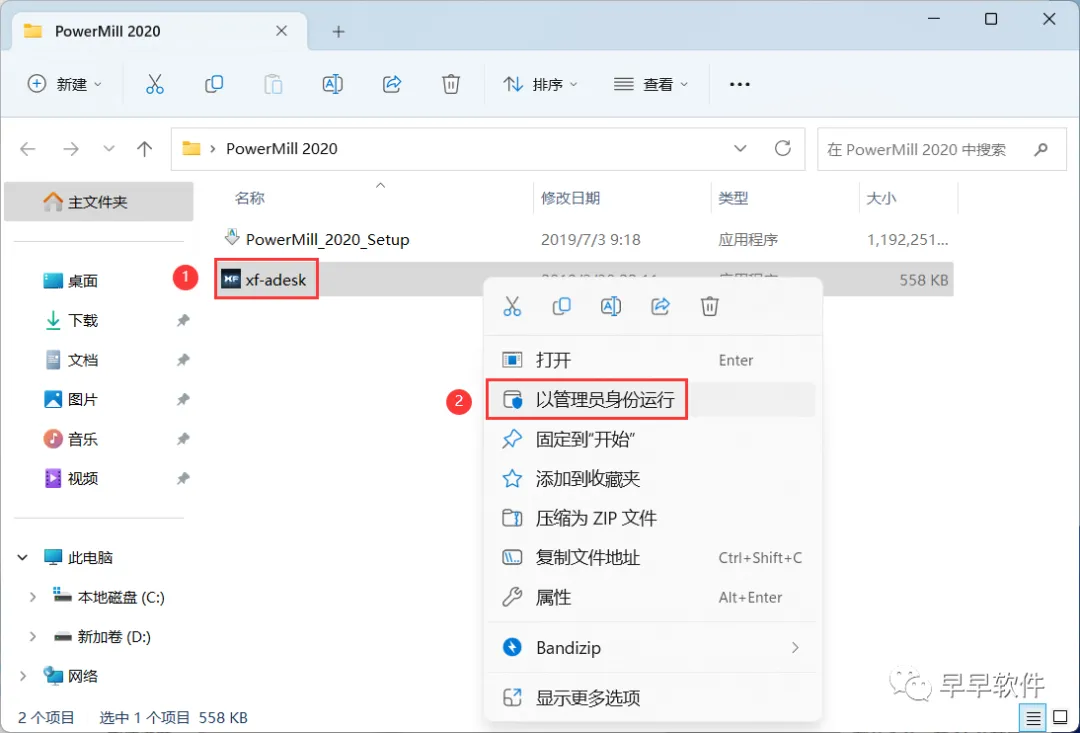The width and height of the screenshot is (1080, 733).
Task: Click the context menu Rename icon
Action: 611,306
